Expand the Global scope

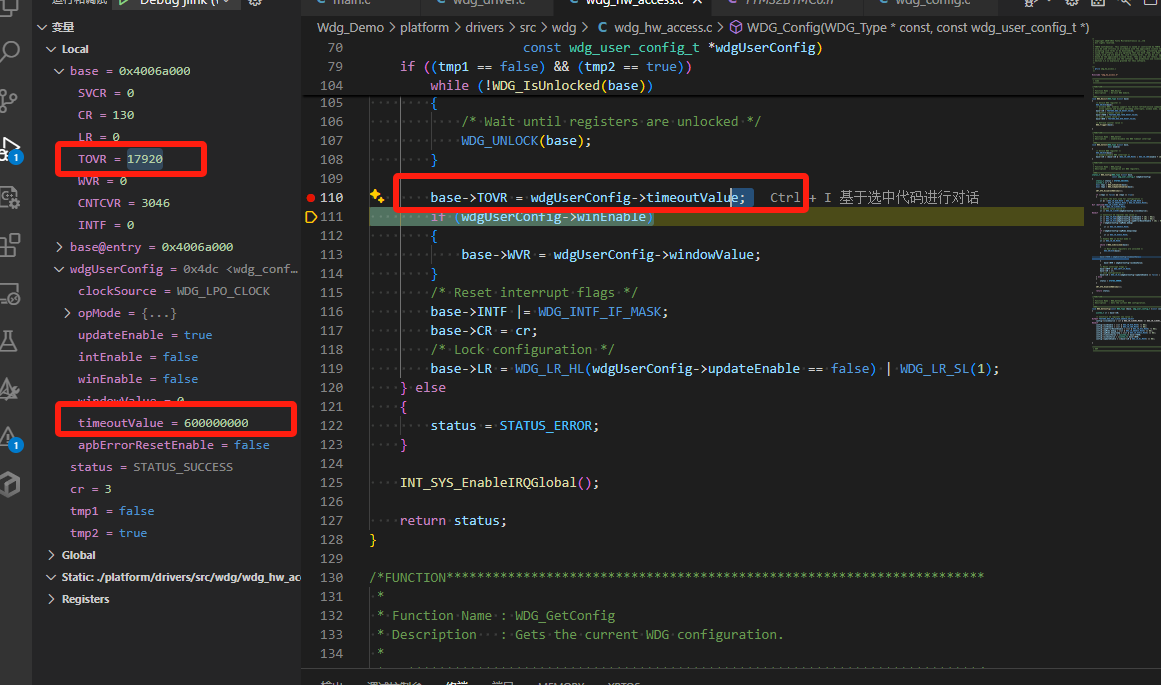coord(51,555)
